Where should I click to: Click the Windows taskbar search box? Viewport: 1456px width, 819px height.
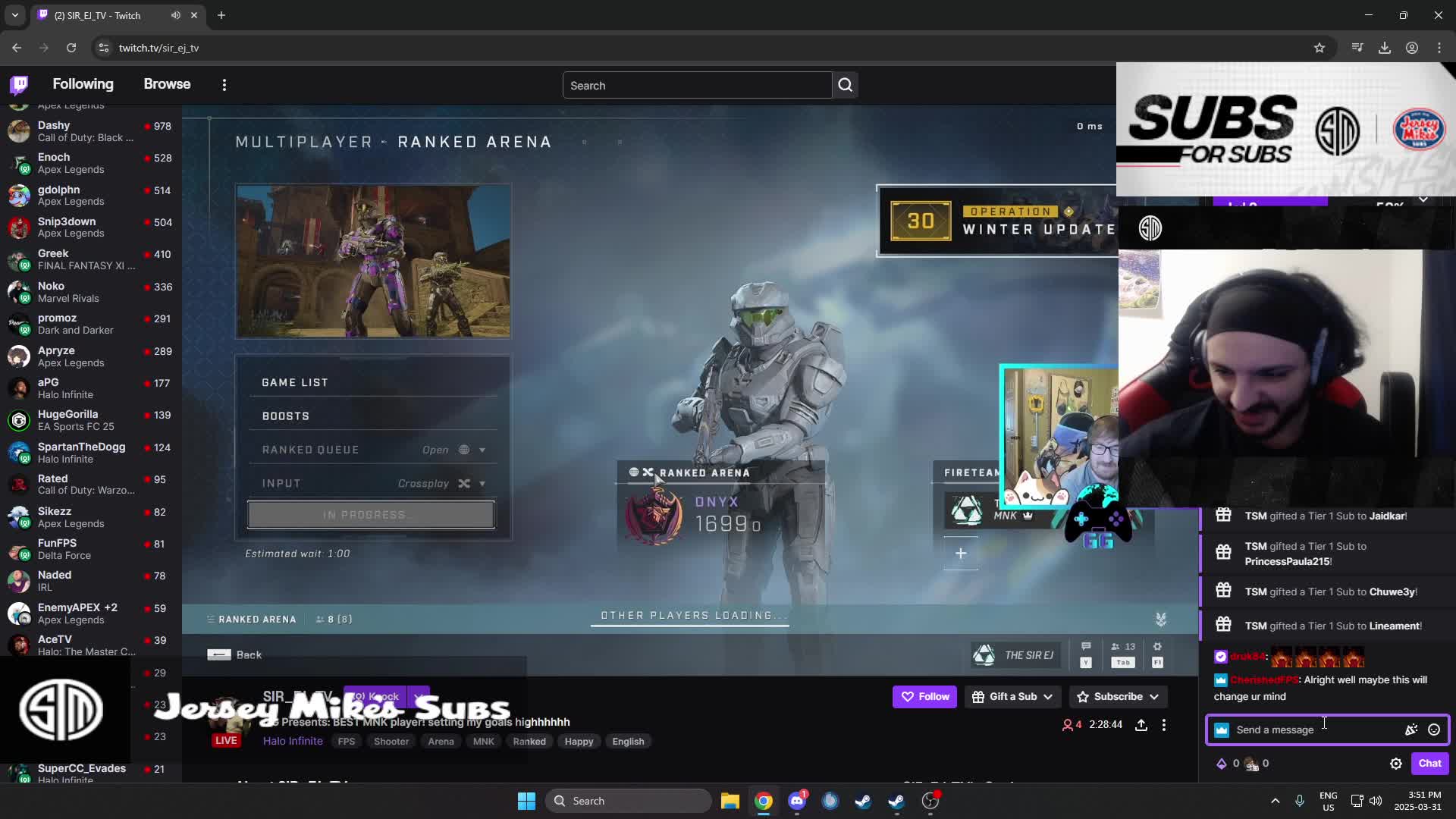628,801
